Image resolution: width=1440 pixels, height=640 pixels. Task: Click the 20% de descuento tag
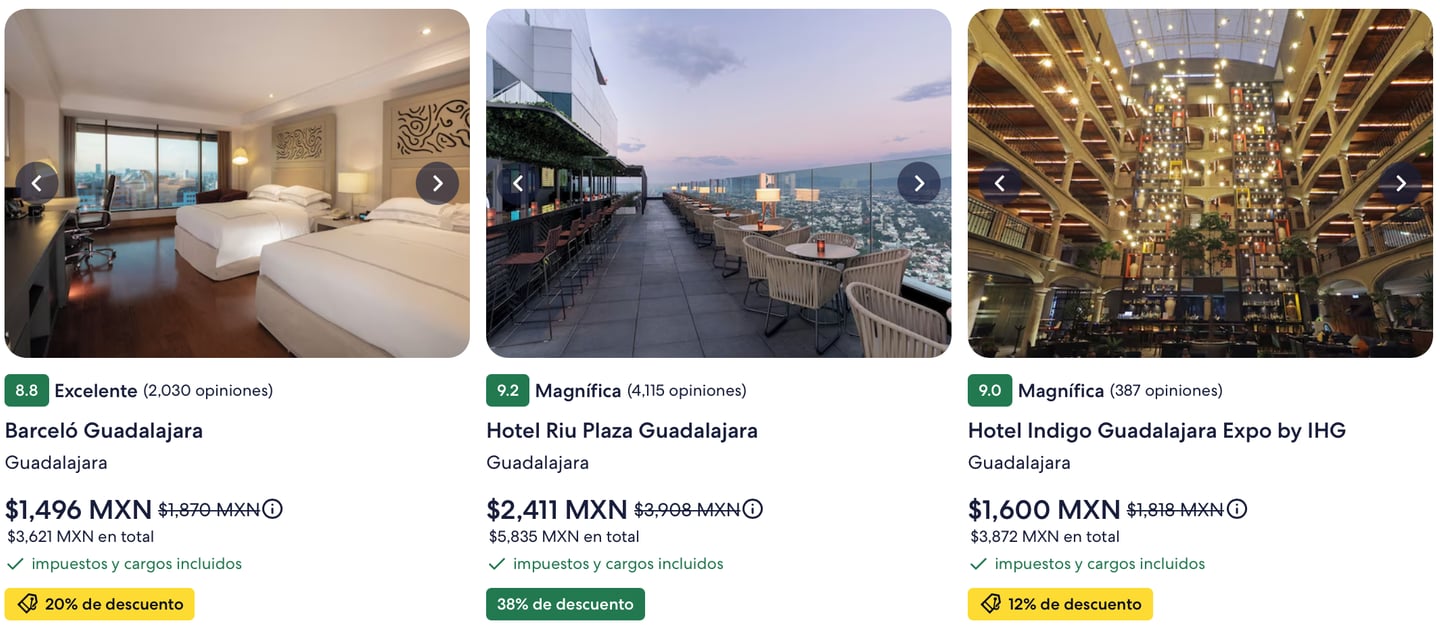click(100, 604)
